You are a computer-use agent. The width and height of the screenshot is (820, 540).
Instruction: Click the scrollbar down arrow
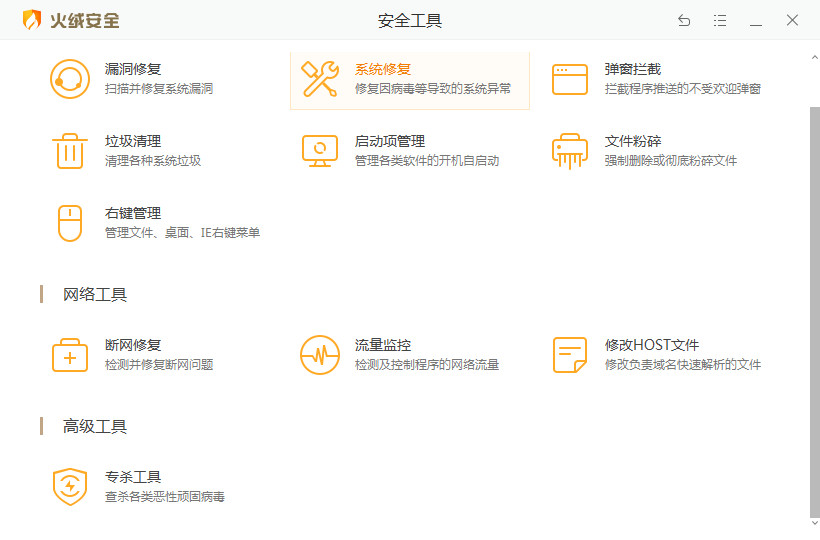coord(814,522)
